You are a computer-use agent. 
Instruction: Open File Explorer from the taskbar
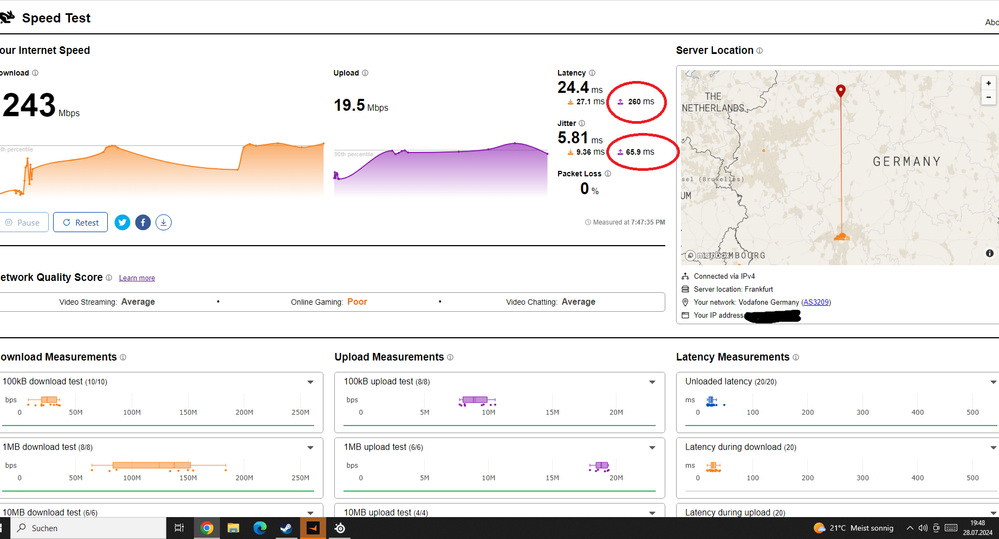[233, 528]
